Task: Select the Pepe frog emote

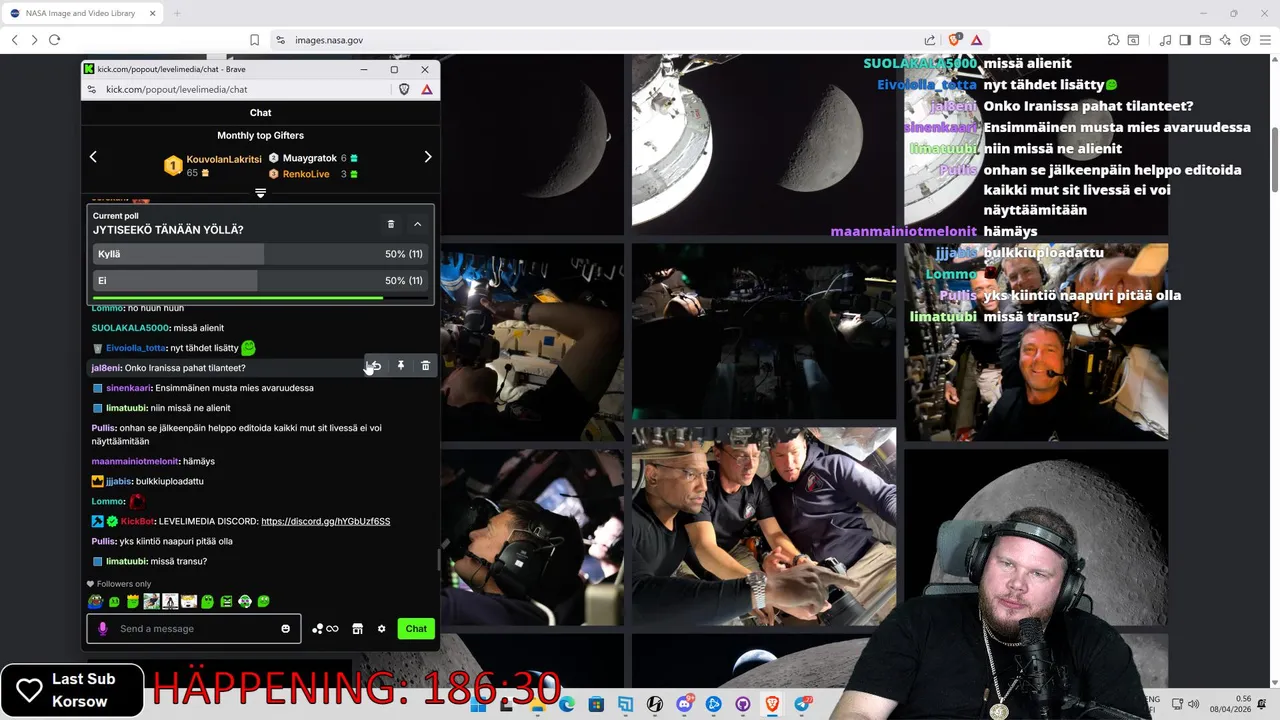Action: tap(95, 601)
